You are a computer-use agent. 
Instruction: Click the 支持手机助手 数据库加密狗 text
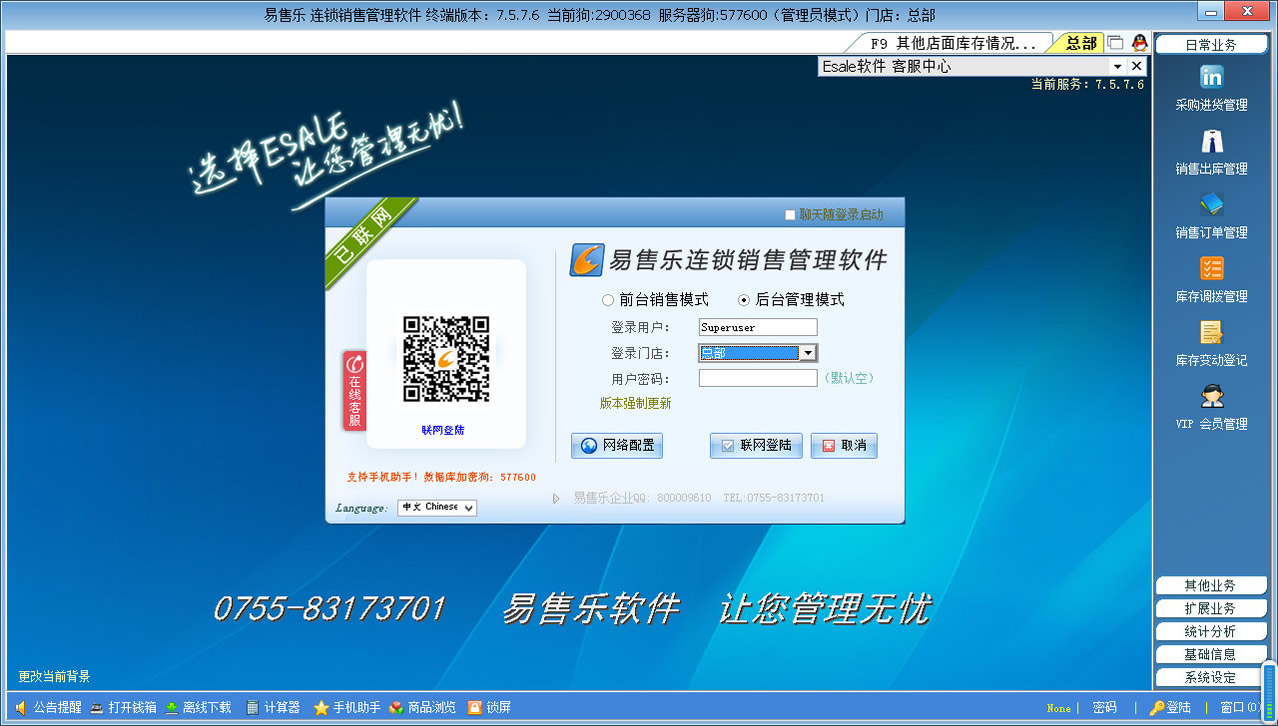pos(441,478)
